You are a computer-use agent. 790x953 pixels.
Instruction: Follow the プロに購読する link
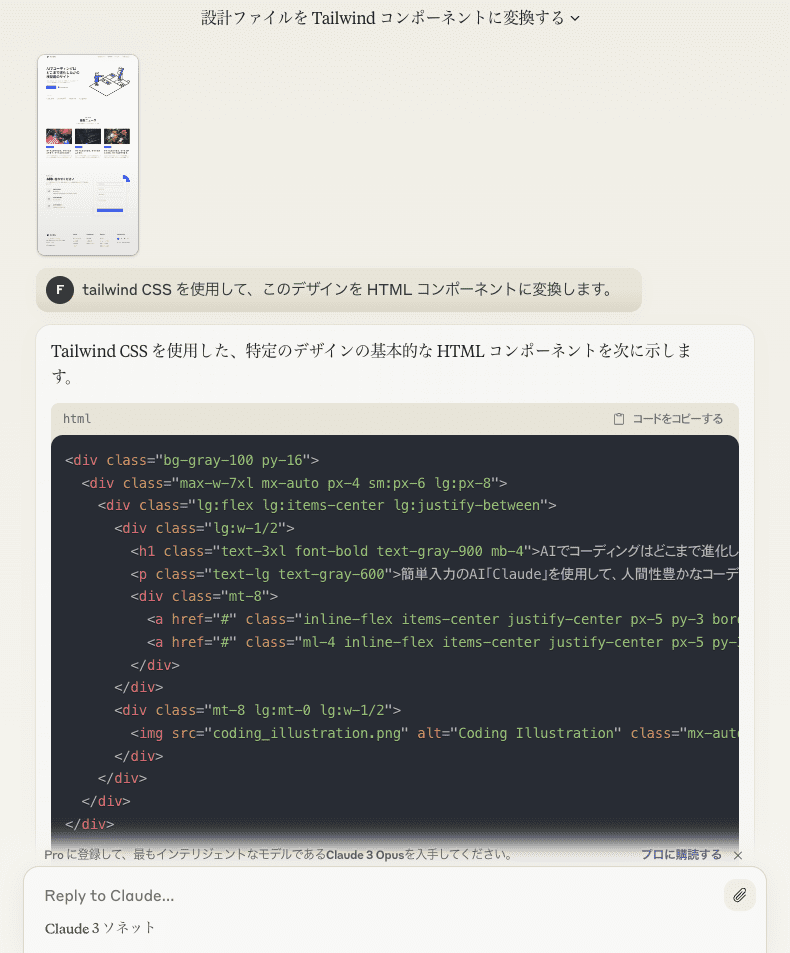tap(681, 855)
